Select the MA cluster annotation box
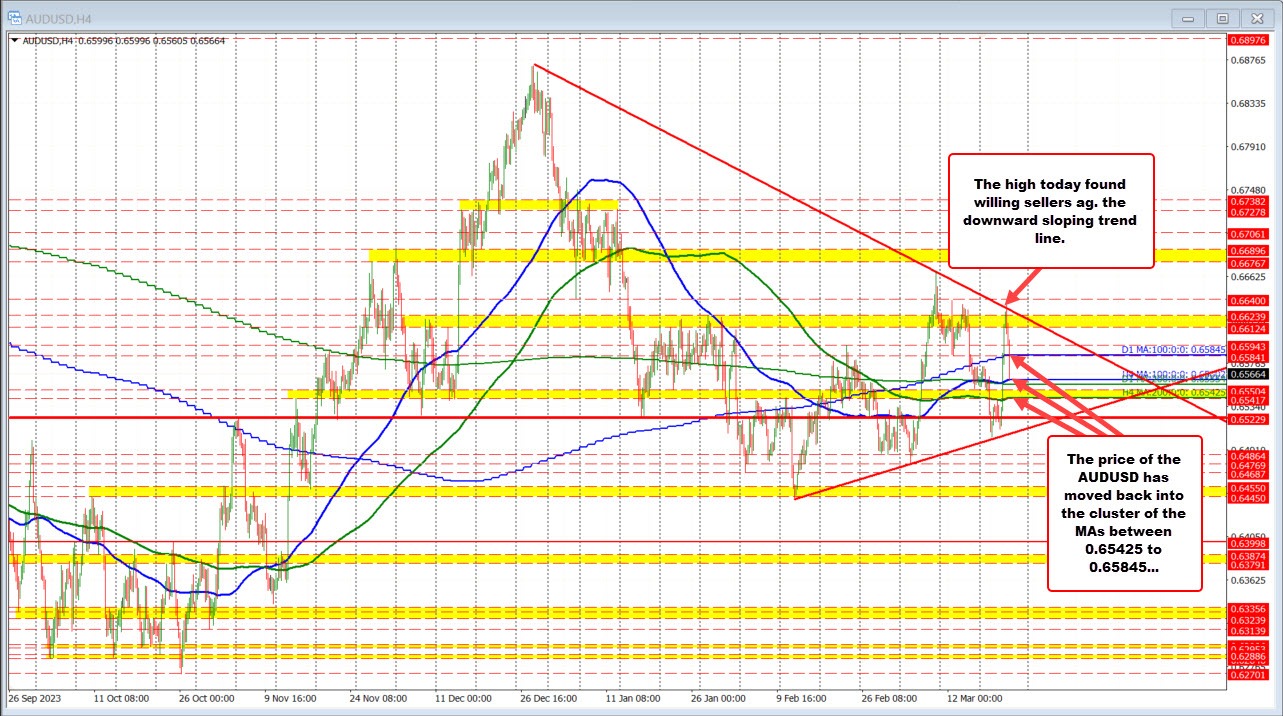 [1124, 513]
